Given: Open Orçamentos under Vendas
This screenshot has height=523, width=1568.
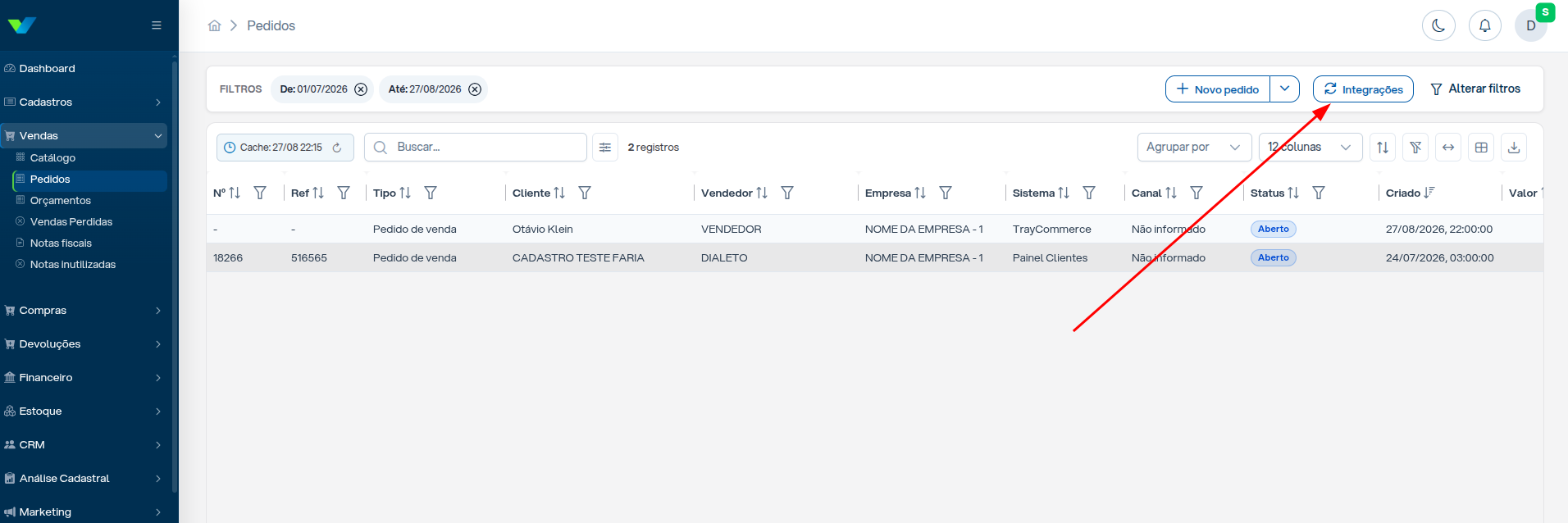Looking at the screenshot, I should coord(90,201).
